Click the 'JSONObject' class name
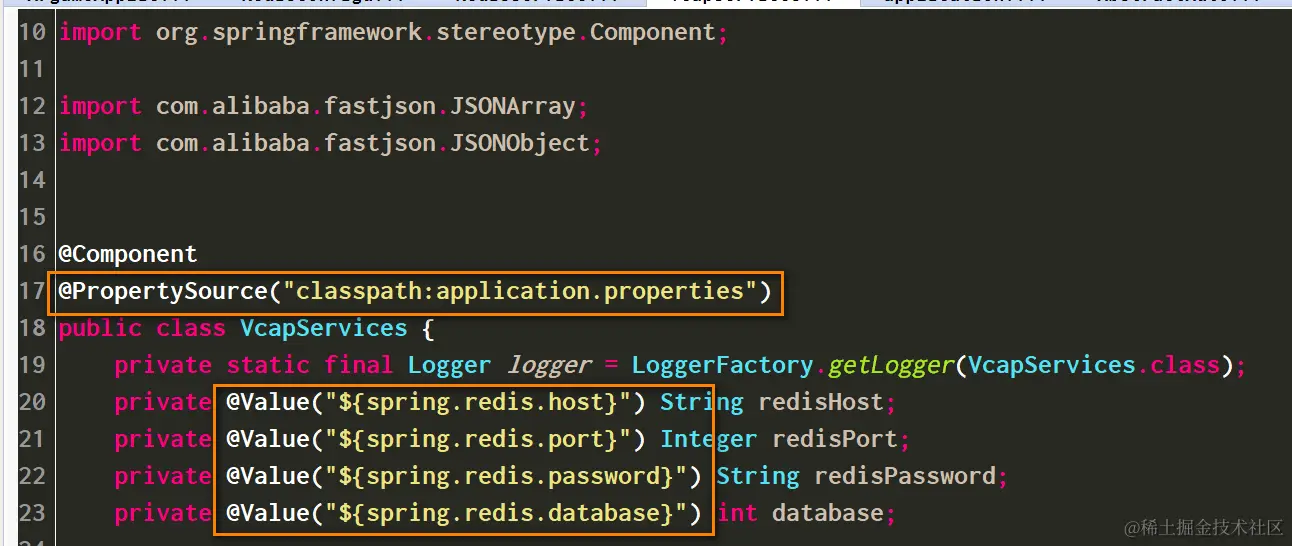 [x=520, y=144]
